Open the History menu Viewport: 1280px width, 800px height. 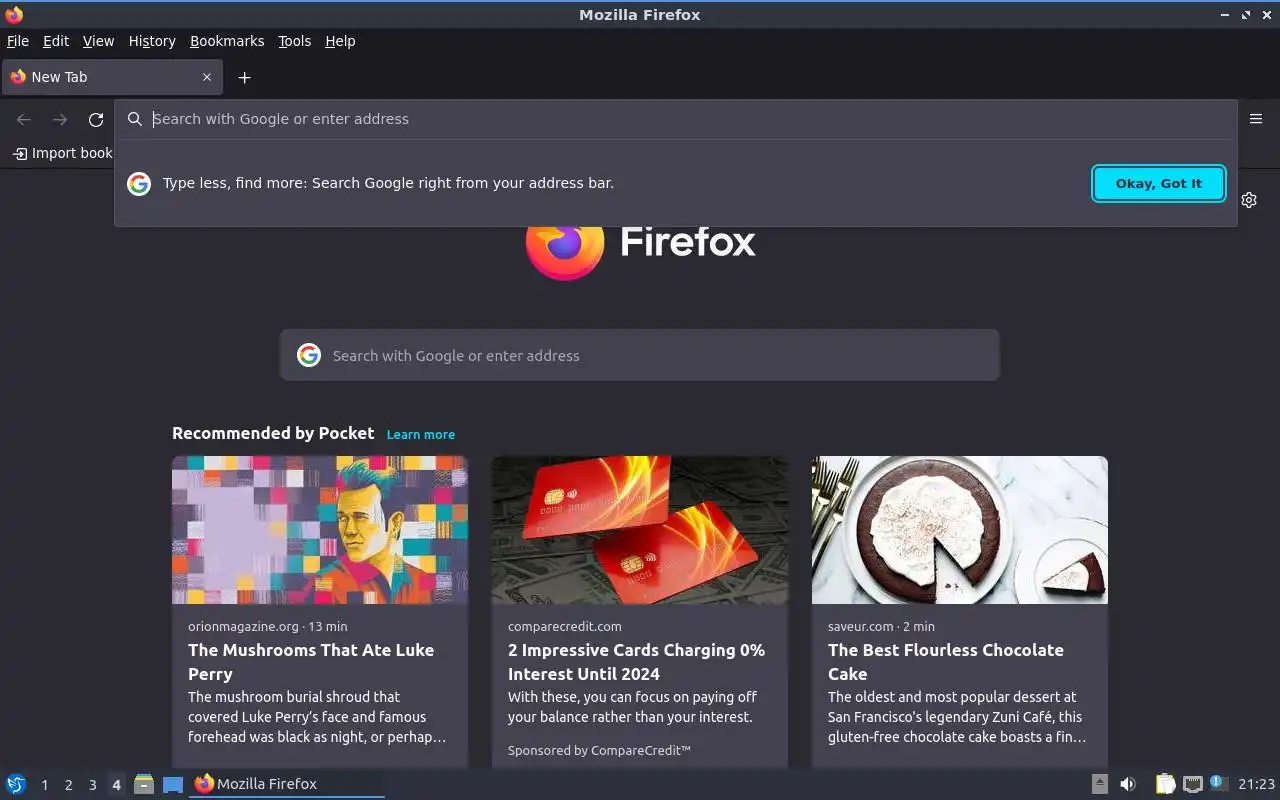[152, 41]
